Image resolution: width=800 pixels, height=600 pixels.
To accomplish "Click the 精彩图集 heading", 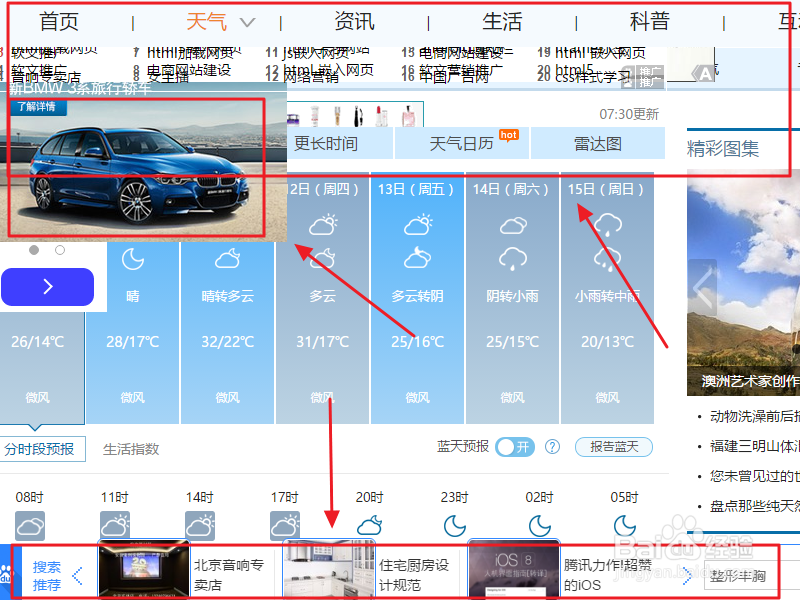I will (723, 148).
